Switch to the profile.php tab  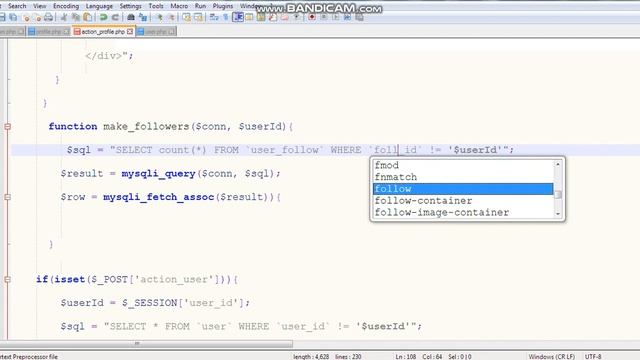coord(48,31)
